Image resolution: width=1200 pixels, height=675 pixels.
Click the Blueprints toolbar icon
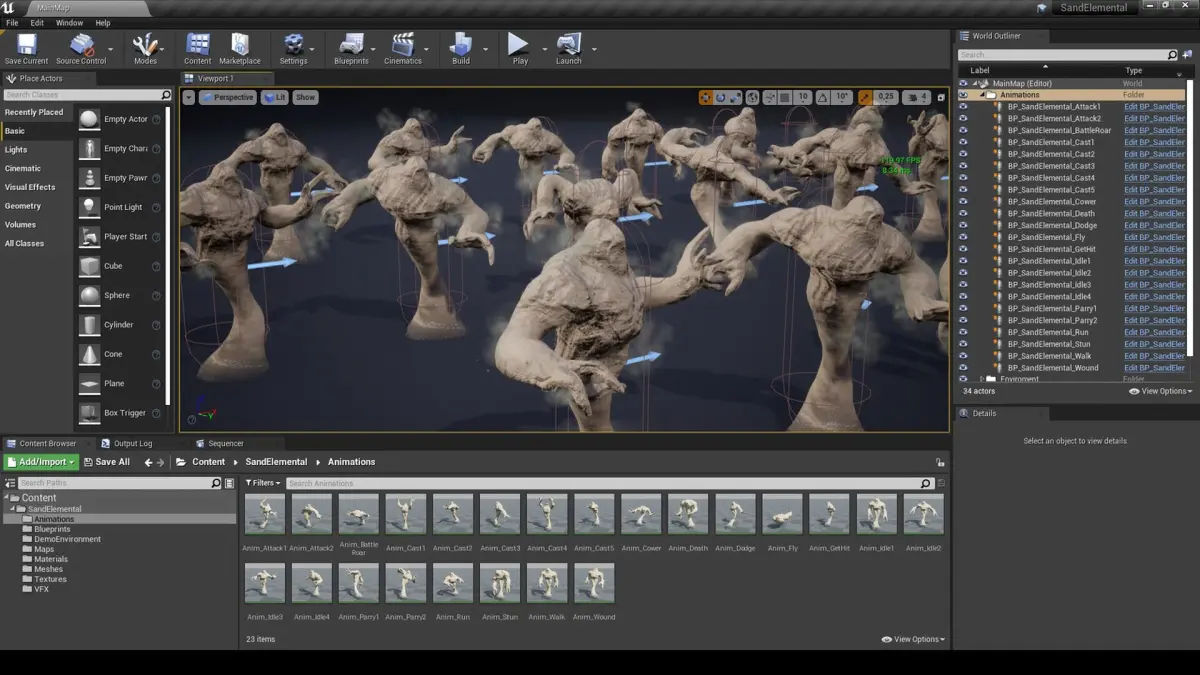(351, 45)
